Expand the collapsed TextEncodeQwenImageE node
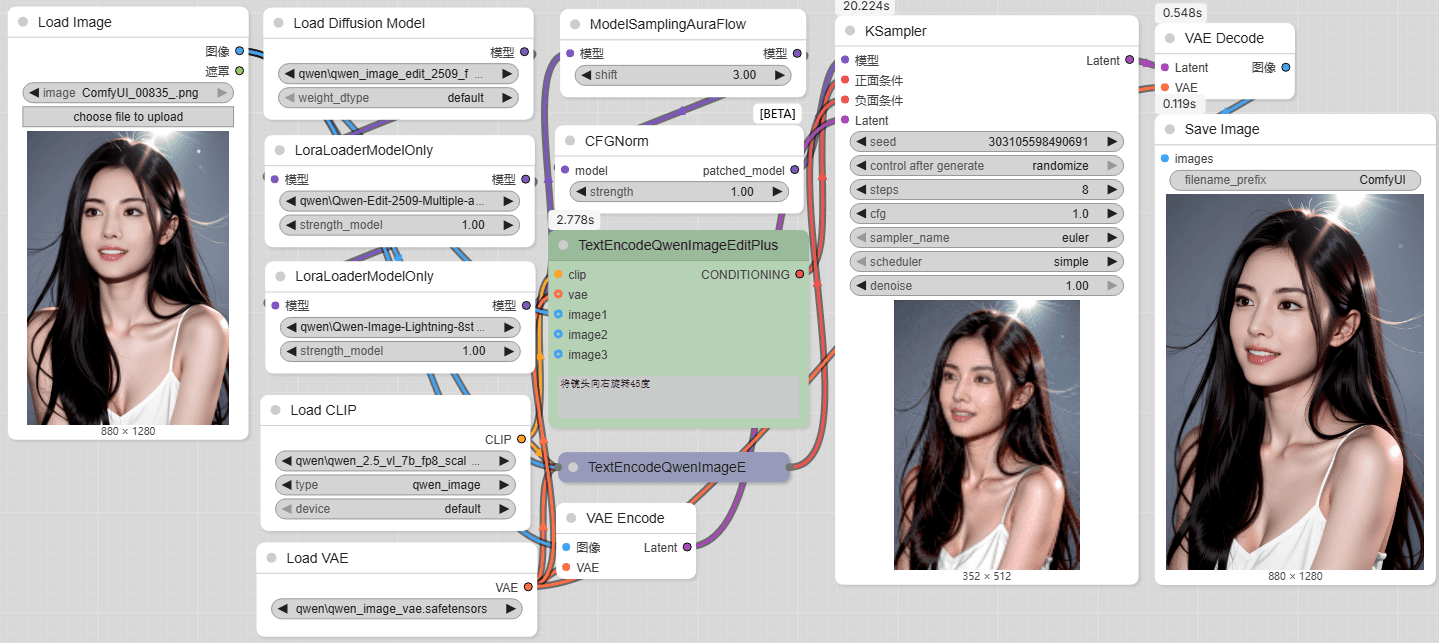 click(x=572, y=467)
